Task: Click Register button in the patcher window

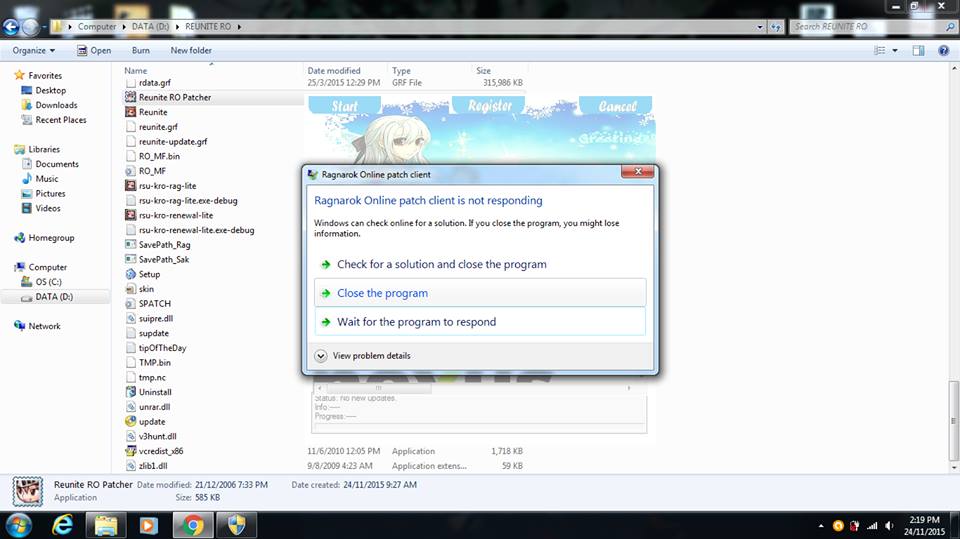Action: click(489, 106)
